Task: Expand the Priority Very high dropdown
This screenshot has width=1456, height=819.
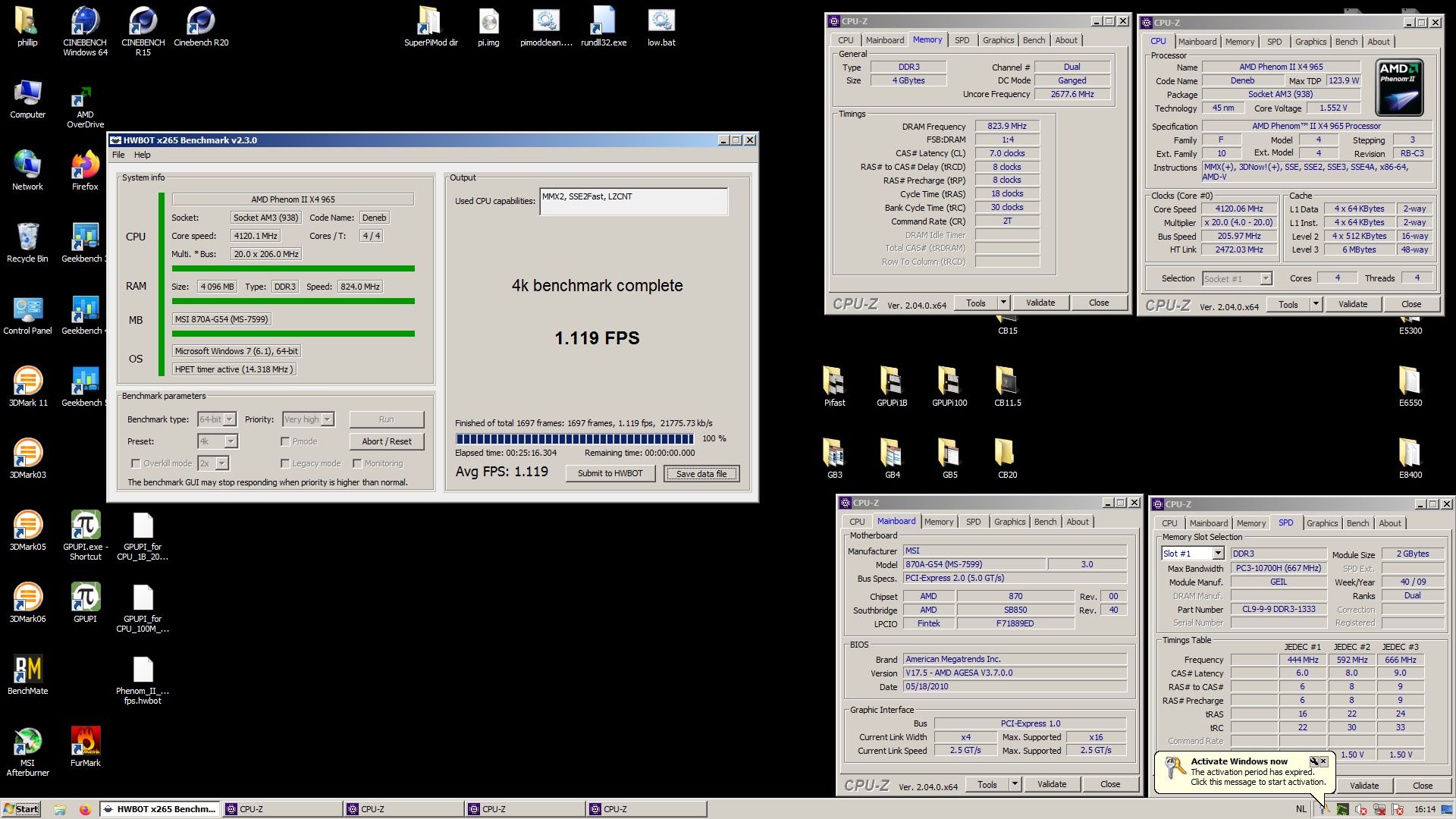Action: tap(328, 419)
